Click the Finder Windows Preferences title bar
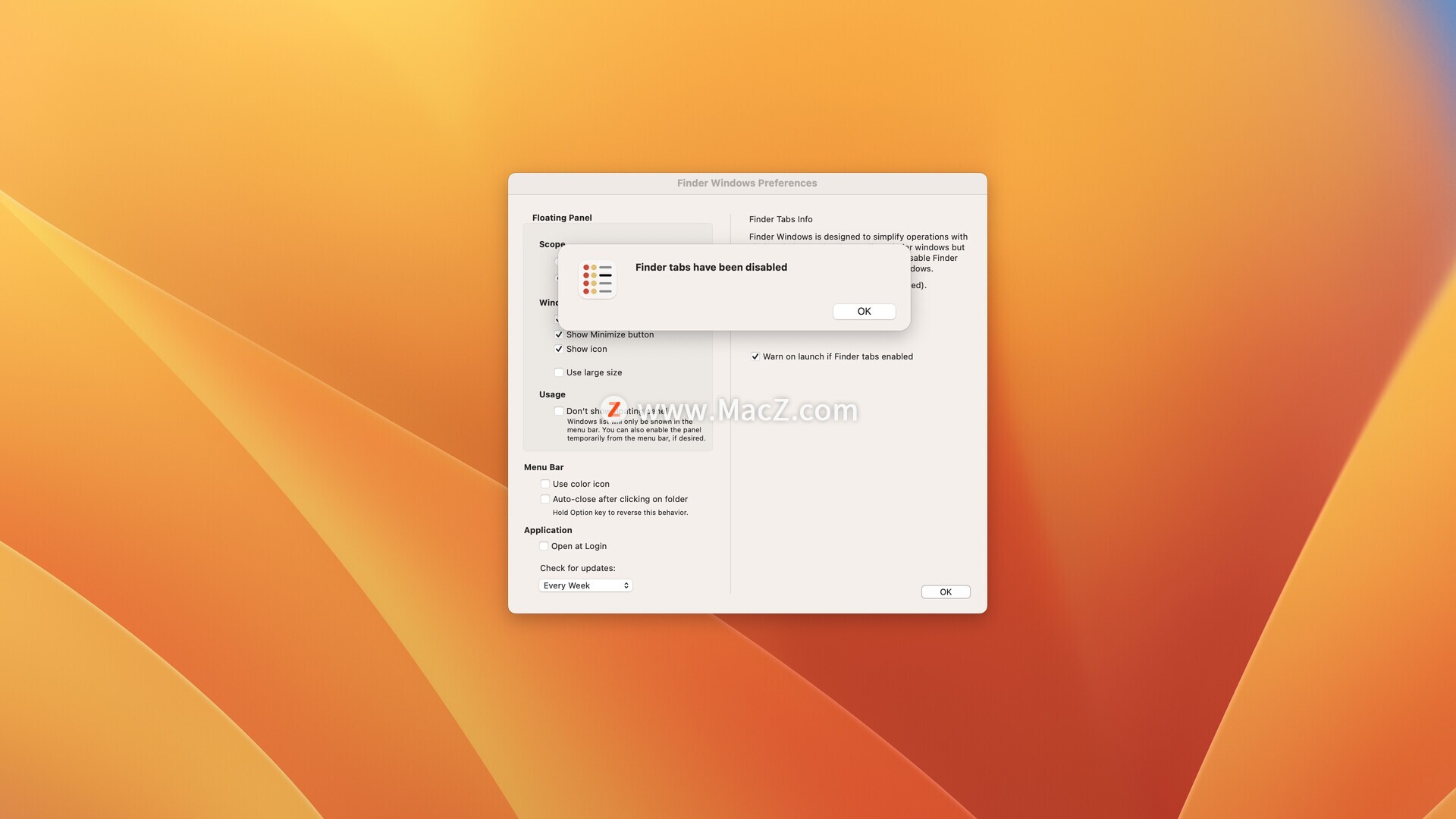1456x819 pixels. click(747, 183)
